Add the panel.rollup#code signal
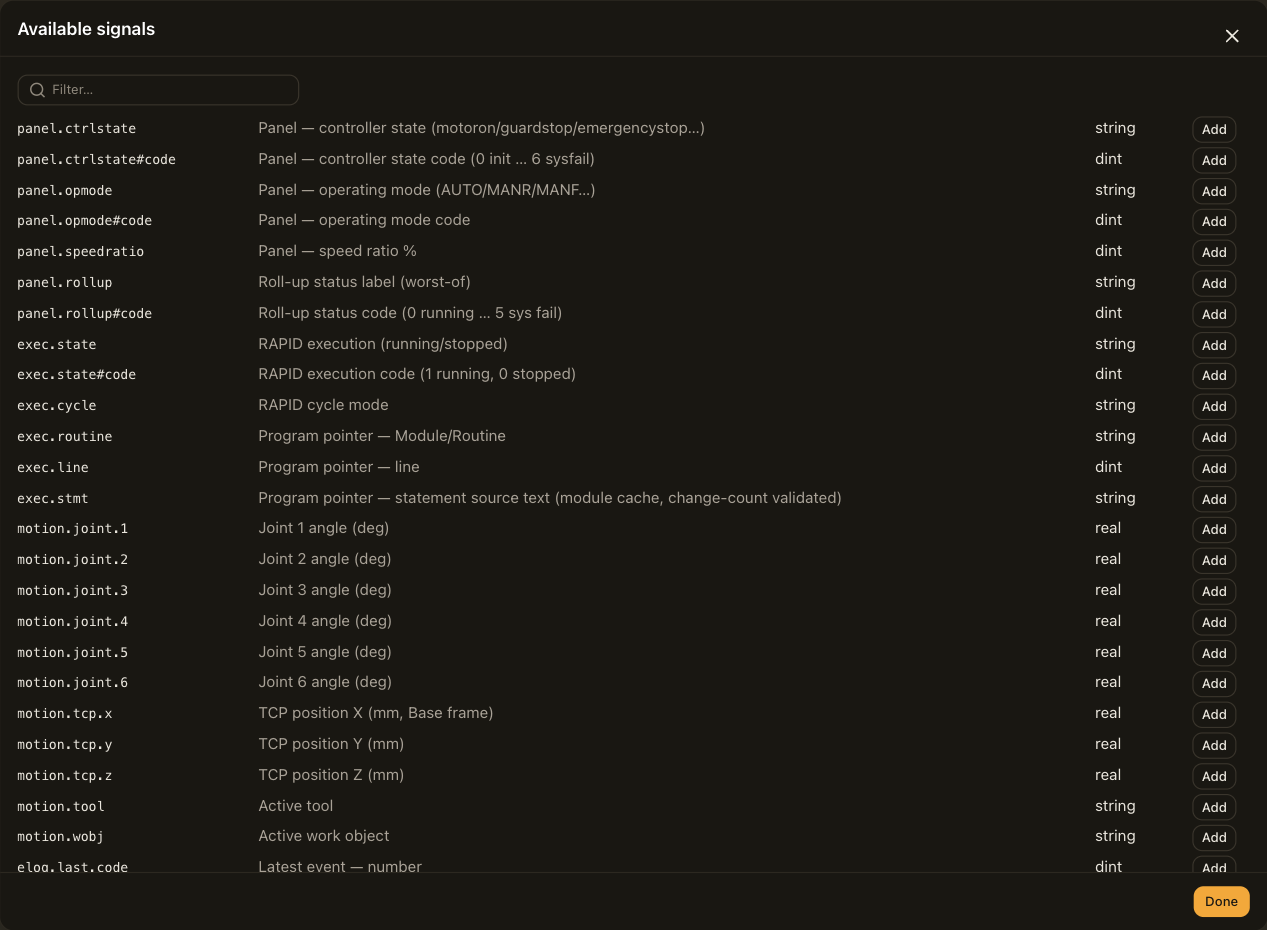This screenshot has height=930, width=1267. pos(1214,314)
